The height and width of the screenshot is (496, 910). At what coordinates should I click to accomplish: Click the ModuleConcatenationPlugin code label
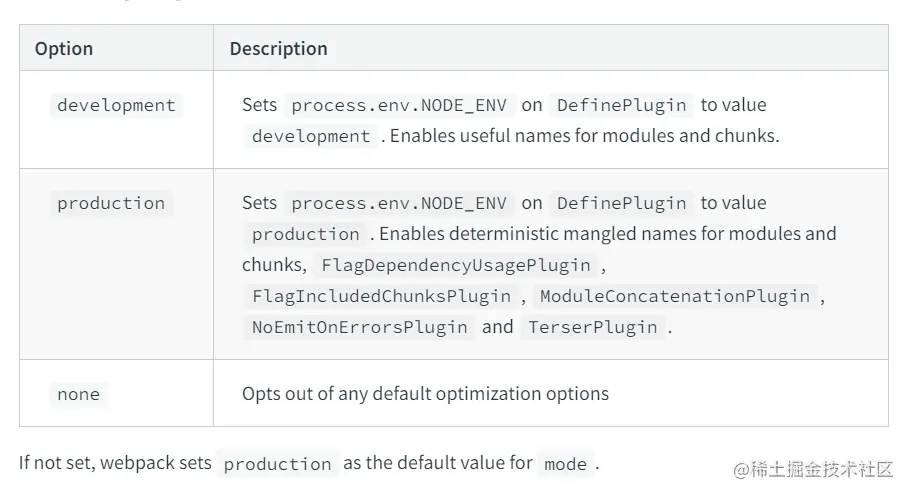[675, 296]
